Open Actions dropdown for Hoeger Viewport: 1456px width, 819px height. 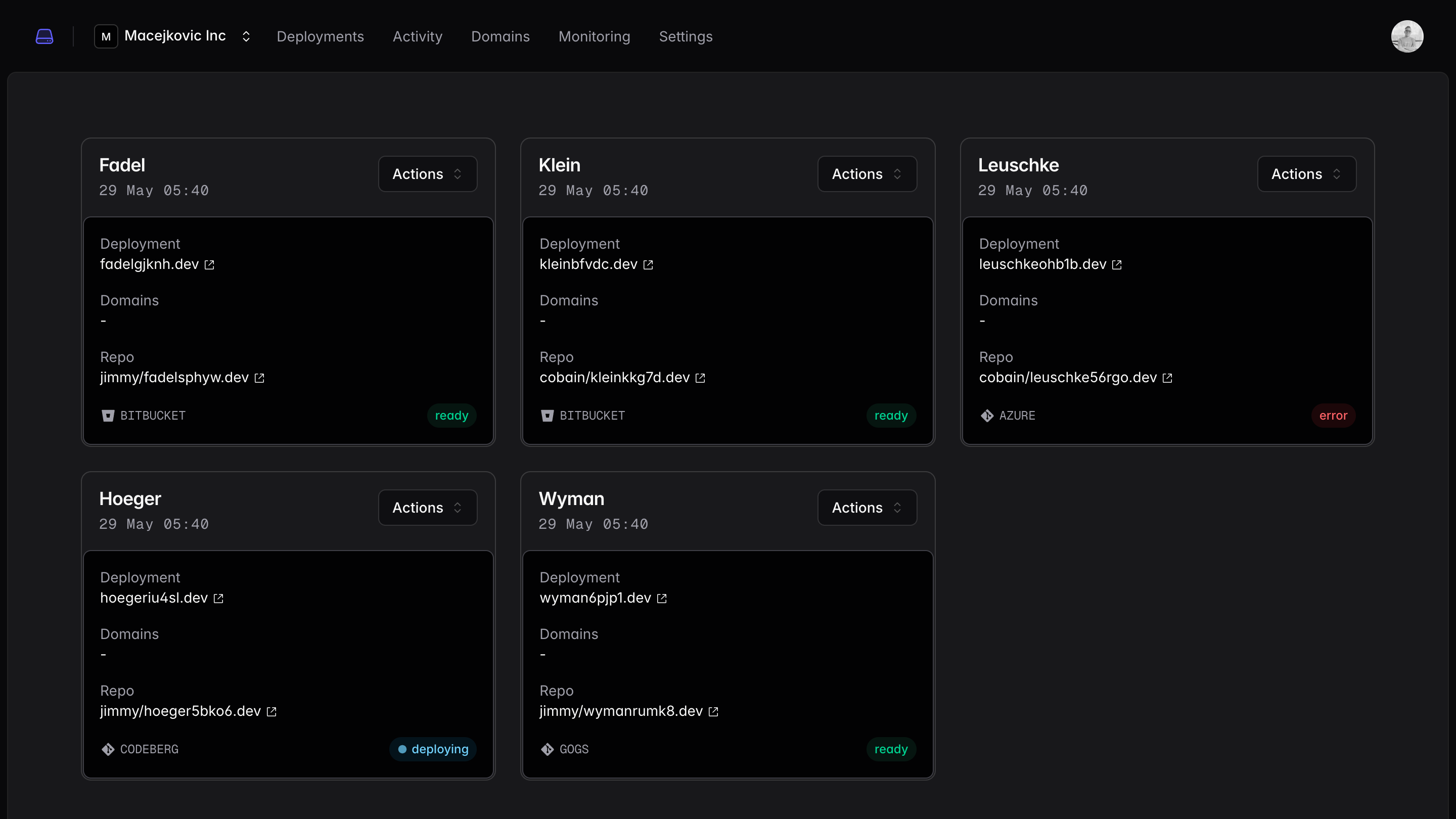click(427, 508)
